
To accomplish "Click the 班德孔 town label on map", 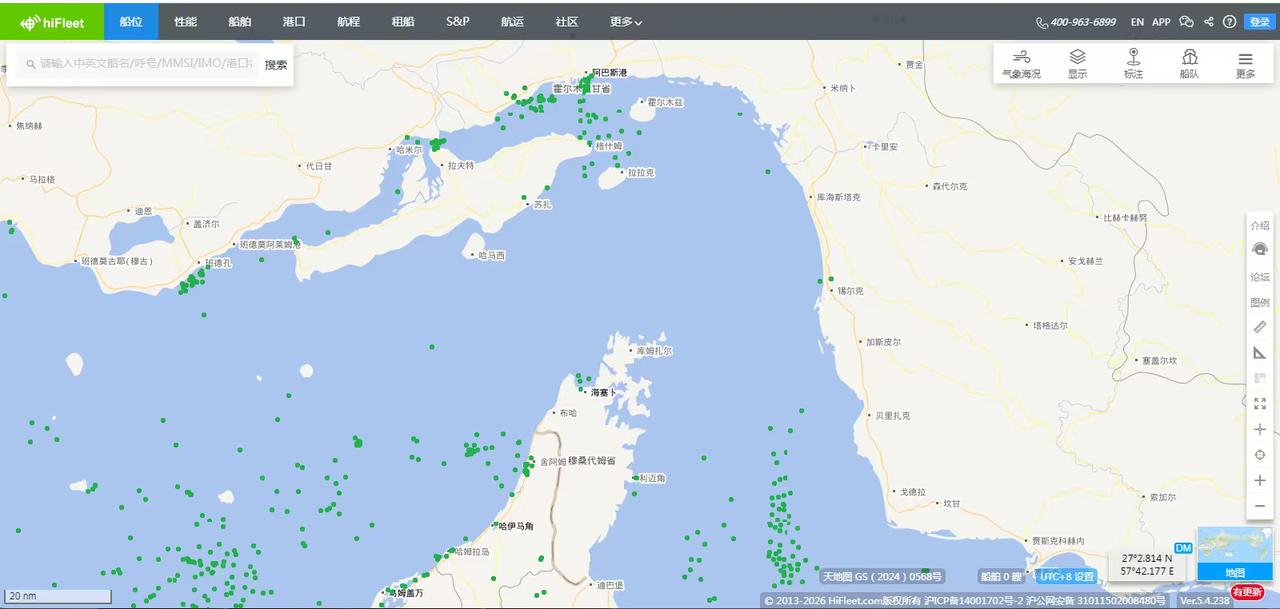I will tap(218, 263).
